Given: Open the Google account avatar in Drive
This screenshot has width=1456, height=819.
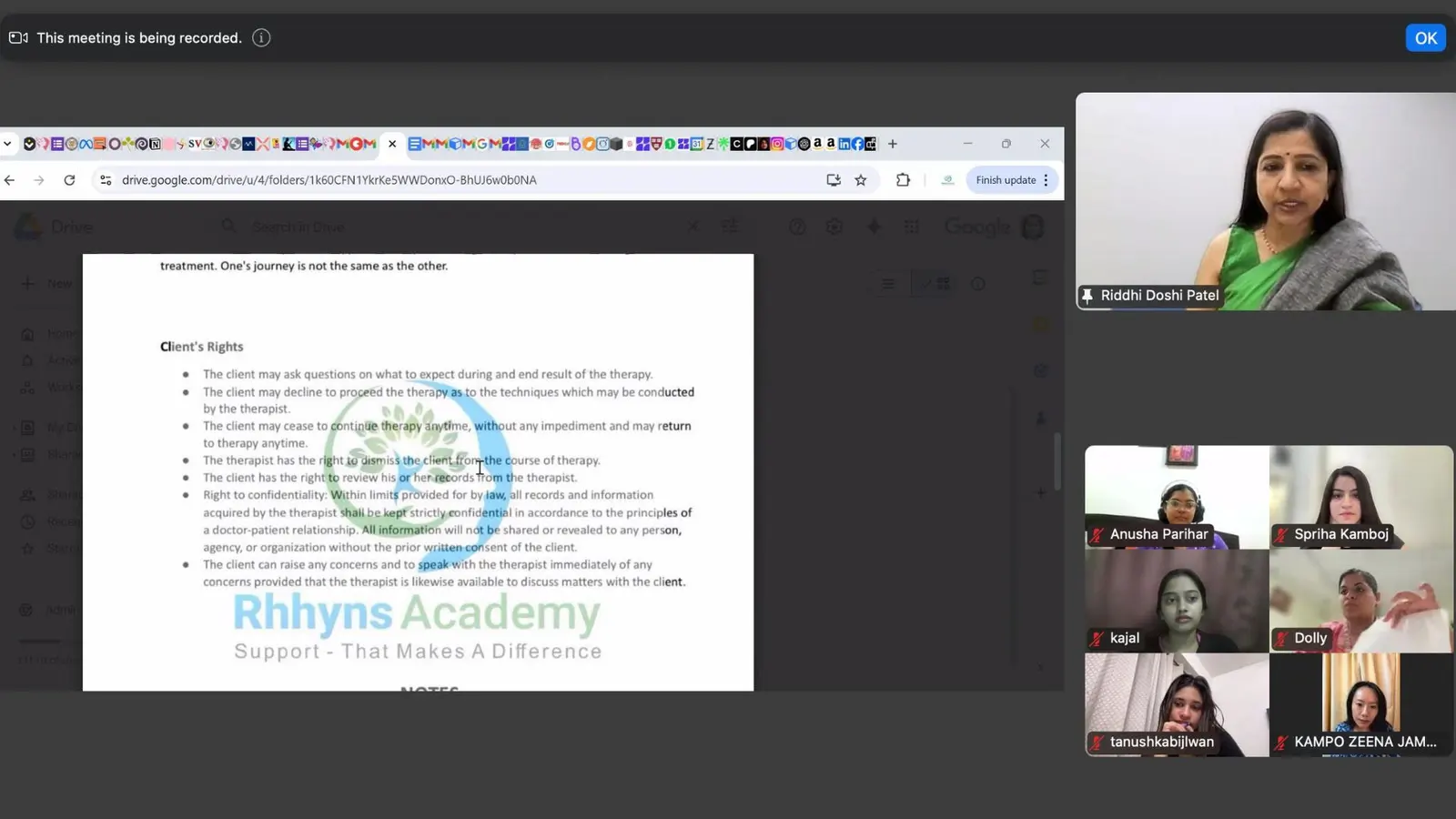Looking at the screenshot, I should click(x=1033, y=227).
